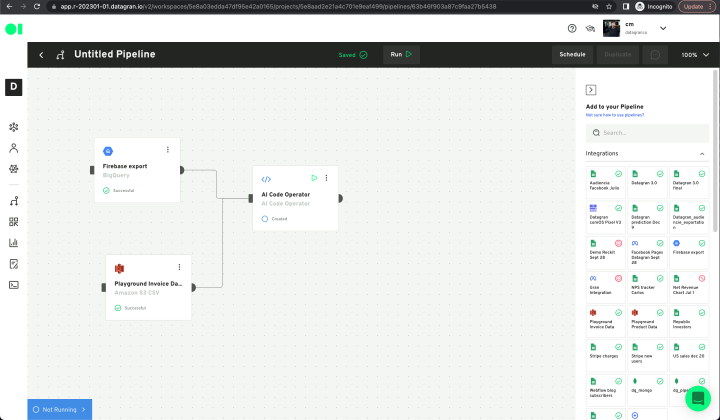
Task: Open Firebase export node options menu
Action: coord(167,150)
